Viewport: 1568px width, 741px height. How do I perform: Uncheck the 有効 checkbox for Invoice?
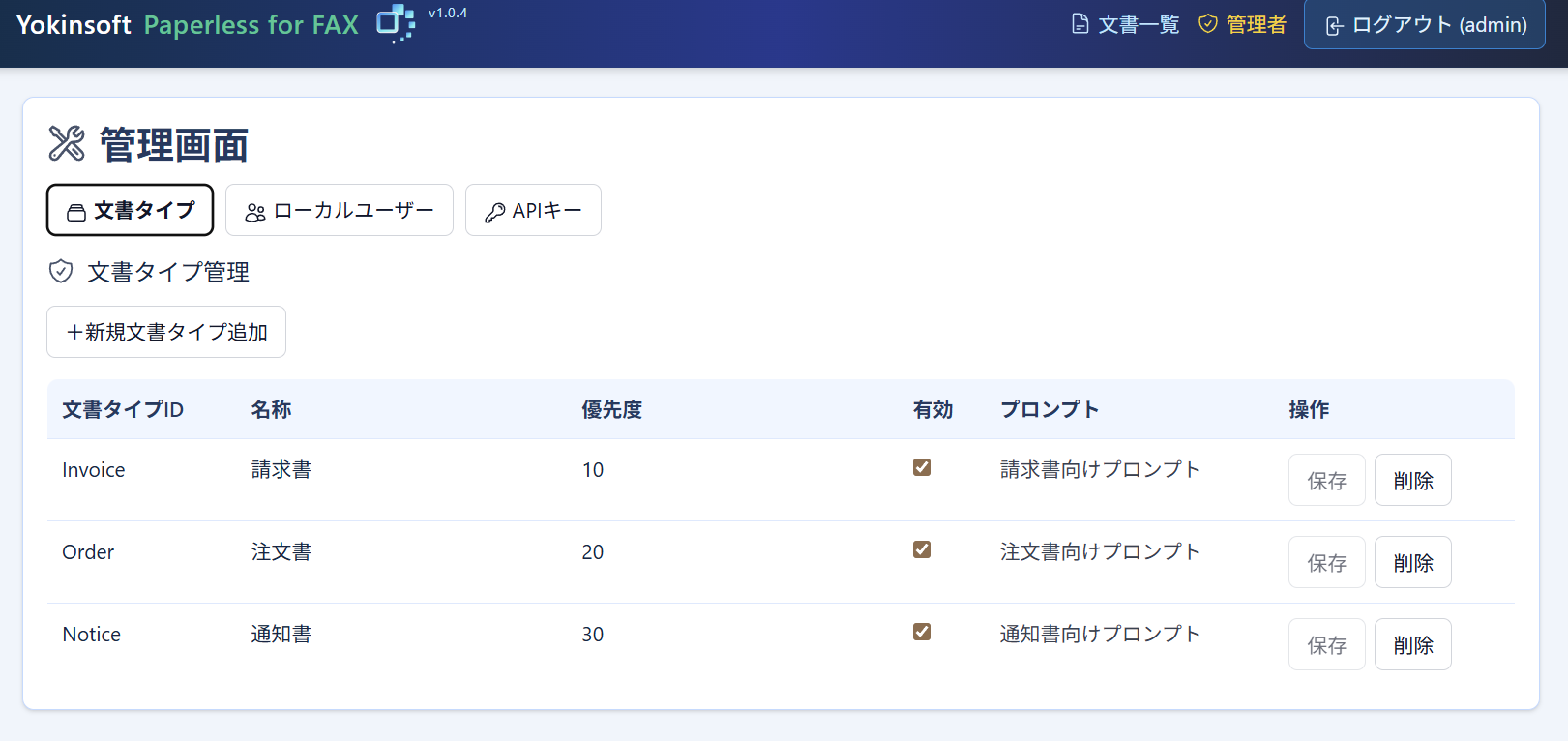(922, 467)
